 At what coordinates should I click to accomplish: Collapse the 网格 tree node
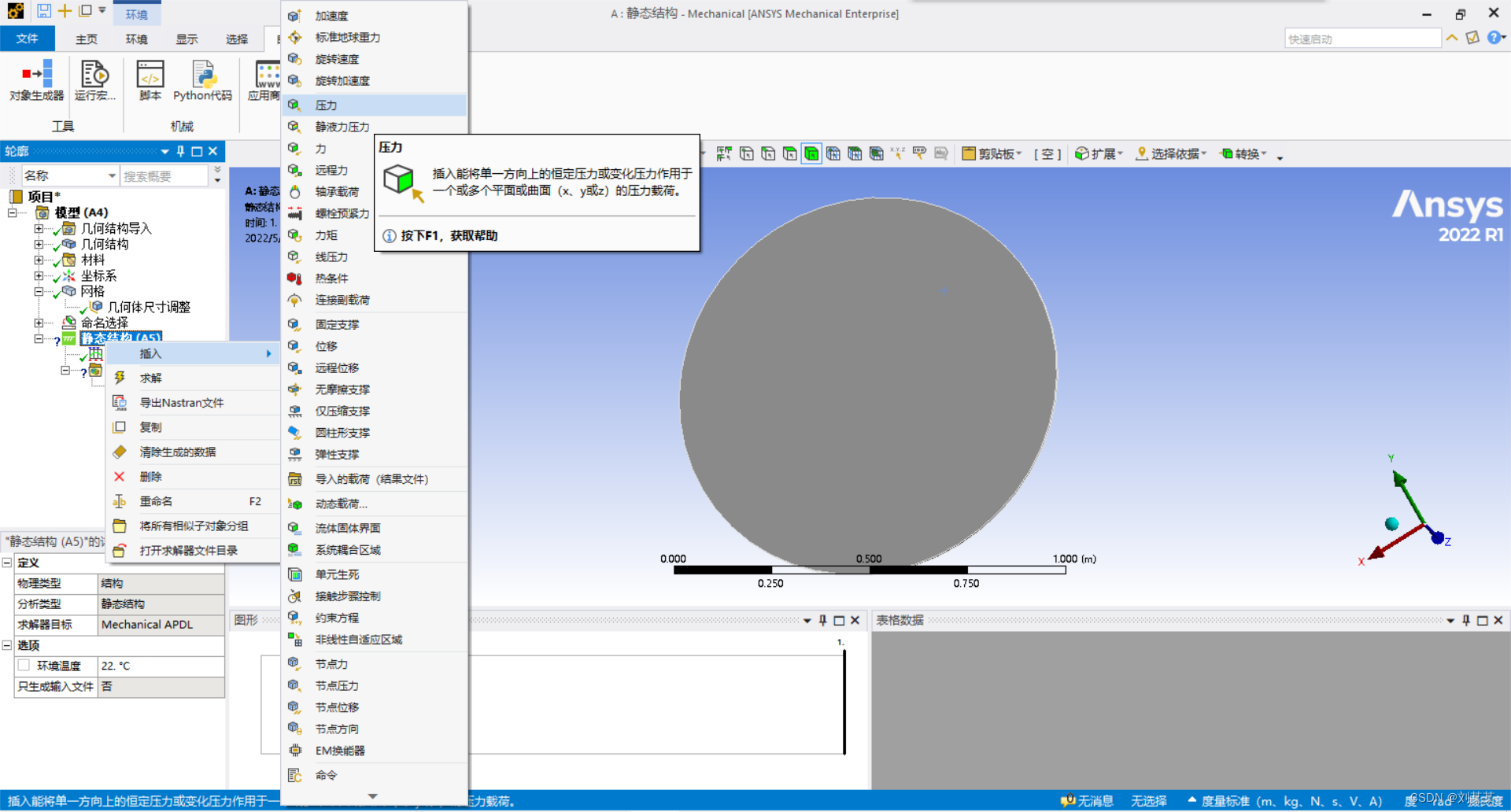tap(39, 292)
